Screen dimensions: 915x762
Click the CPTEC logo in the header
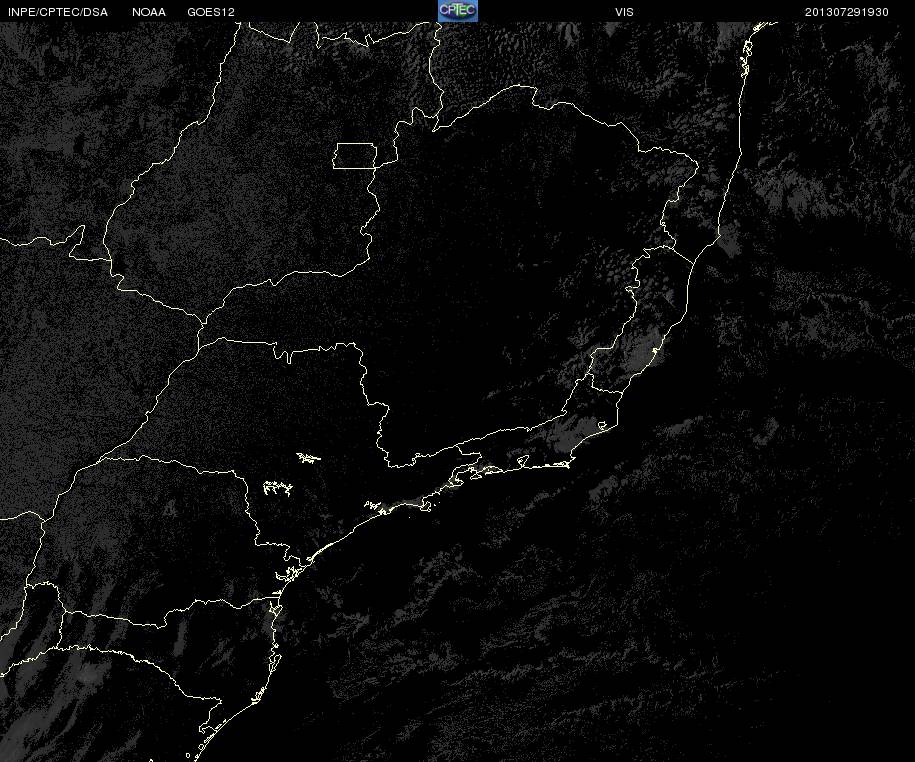[458, 11]
